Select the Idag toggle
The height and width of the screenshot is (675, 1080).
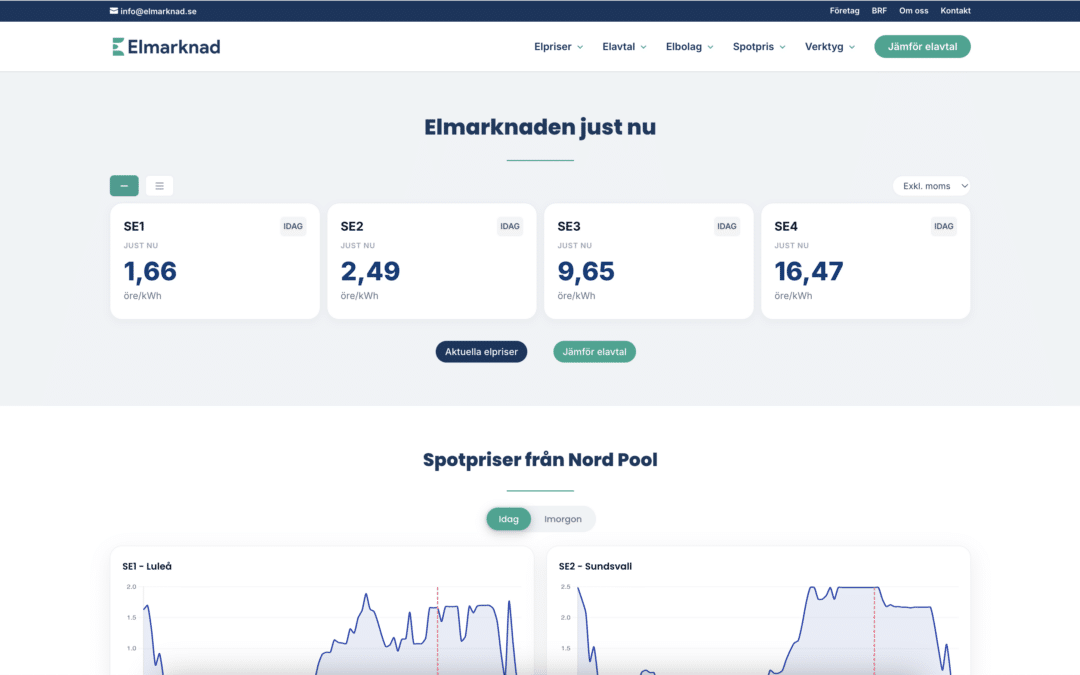pyautogui.click(x=508, y=518)
